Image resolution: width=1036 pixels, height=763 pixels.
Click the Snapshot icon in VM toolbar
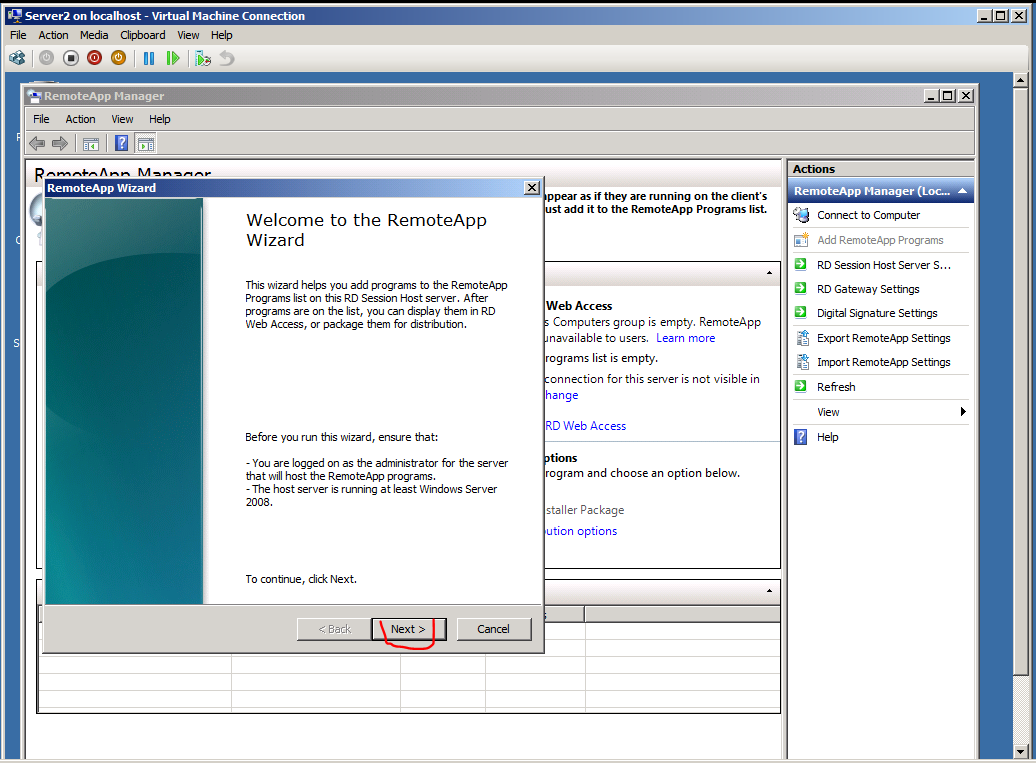203,59
